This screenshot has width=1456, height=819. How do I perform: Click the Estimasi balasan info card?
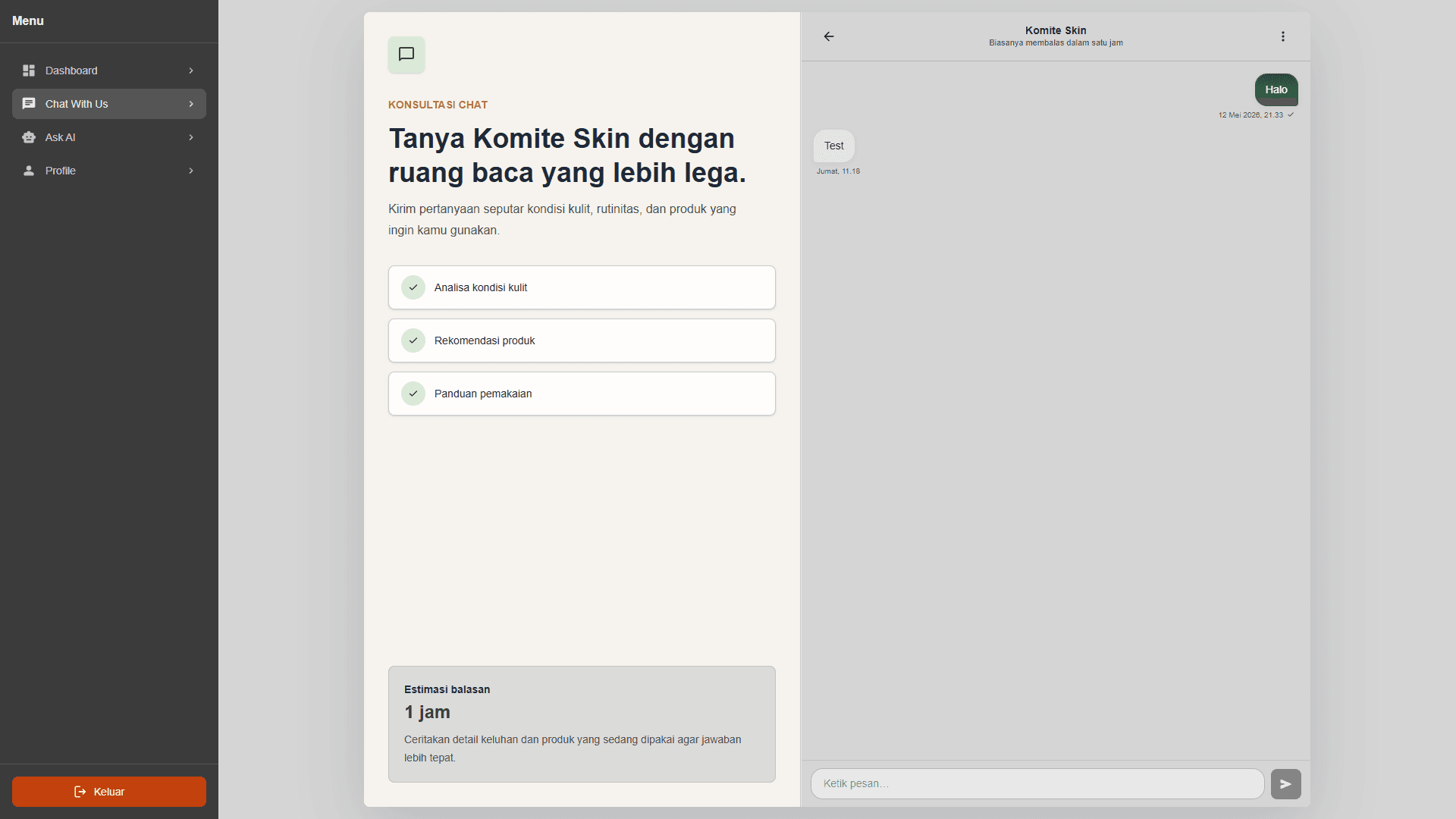click(582, 724)
